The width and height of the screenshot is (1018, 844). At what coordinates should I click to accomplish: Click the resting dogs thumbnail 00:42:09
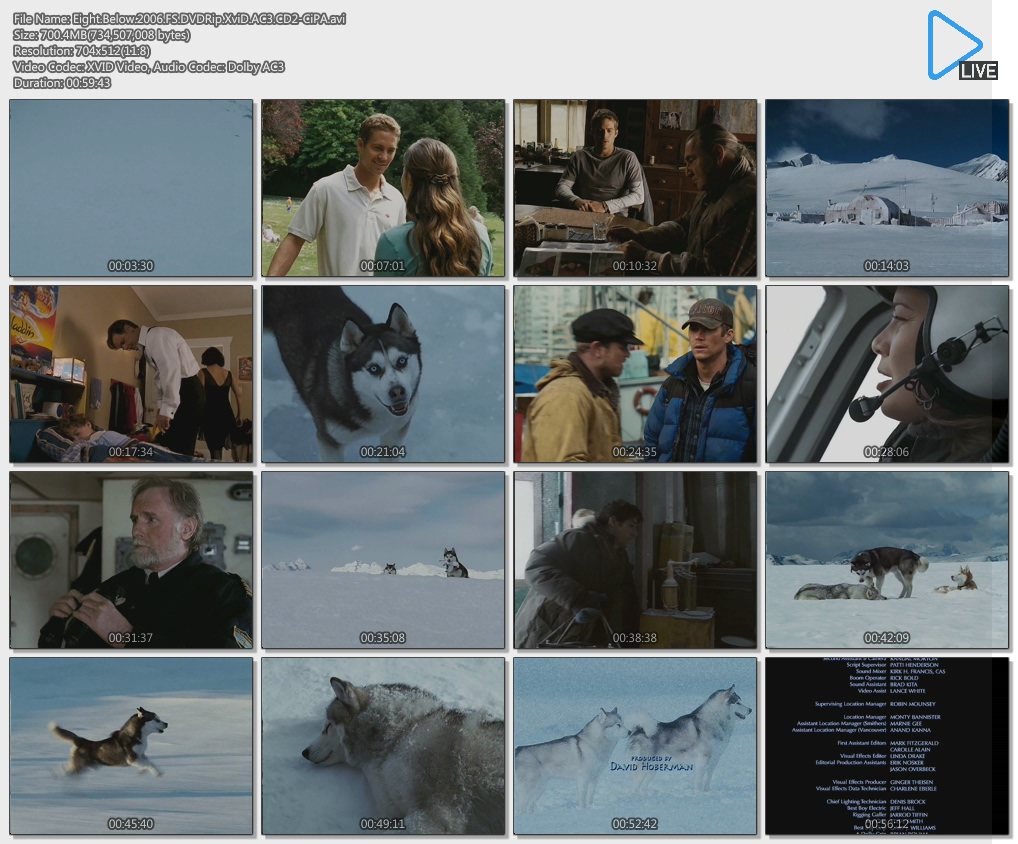click(x=887, y=560)
